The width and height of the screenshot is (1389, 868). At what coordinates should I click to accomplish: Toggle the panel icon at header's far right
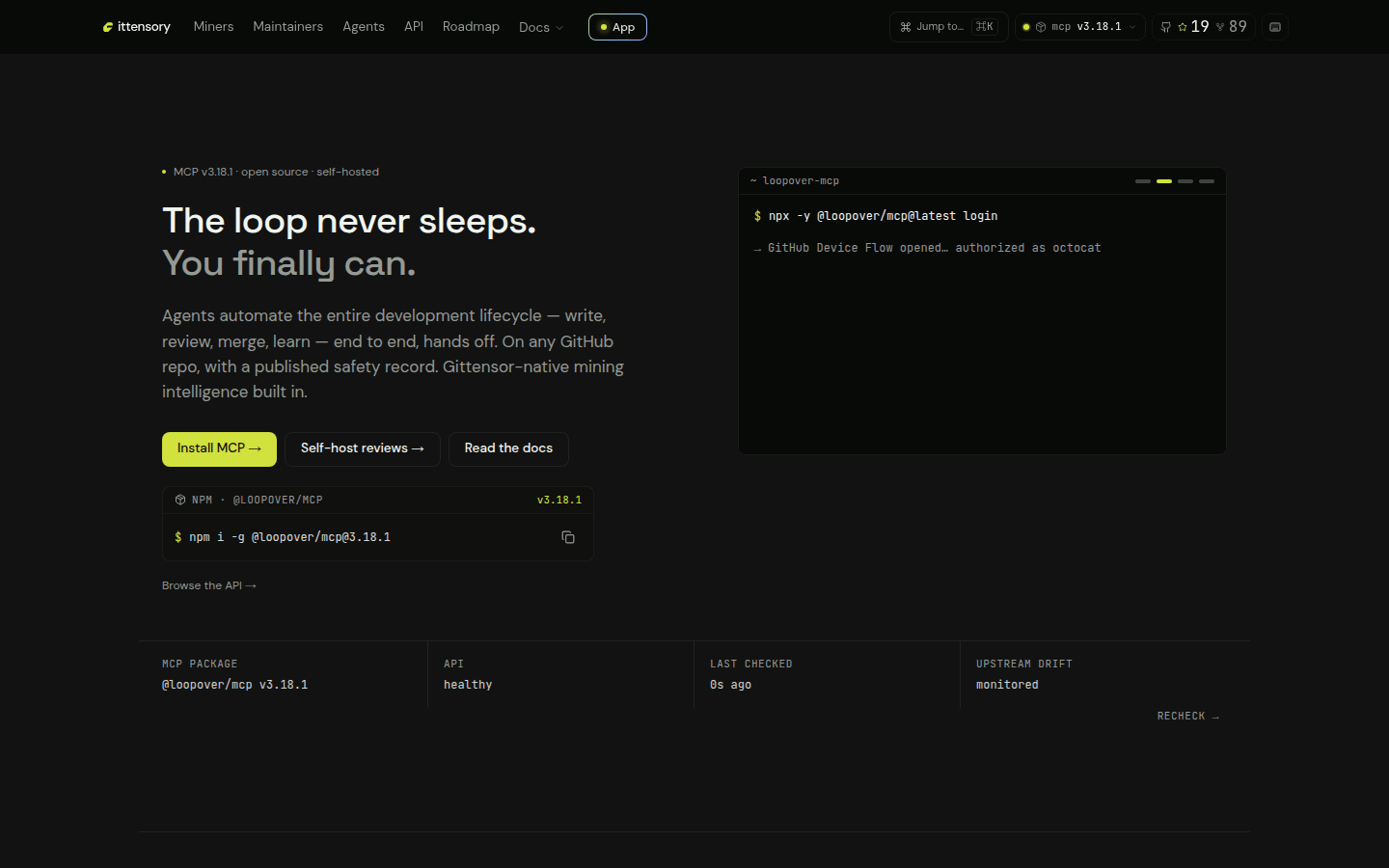pos(1275,27)
